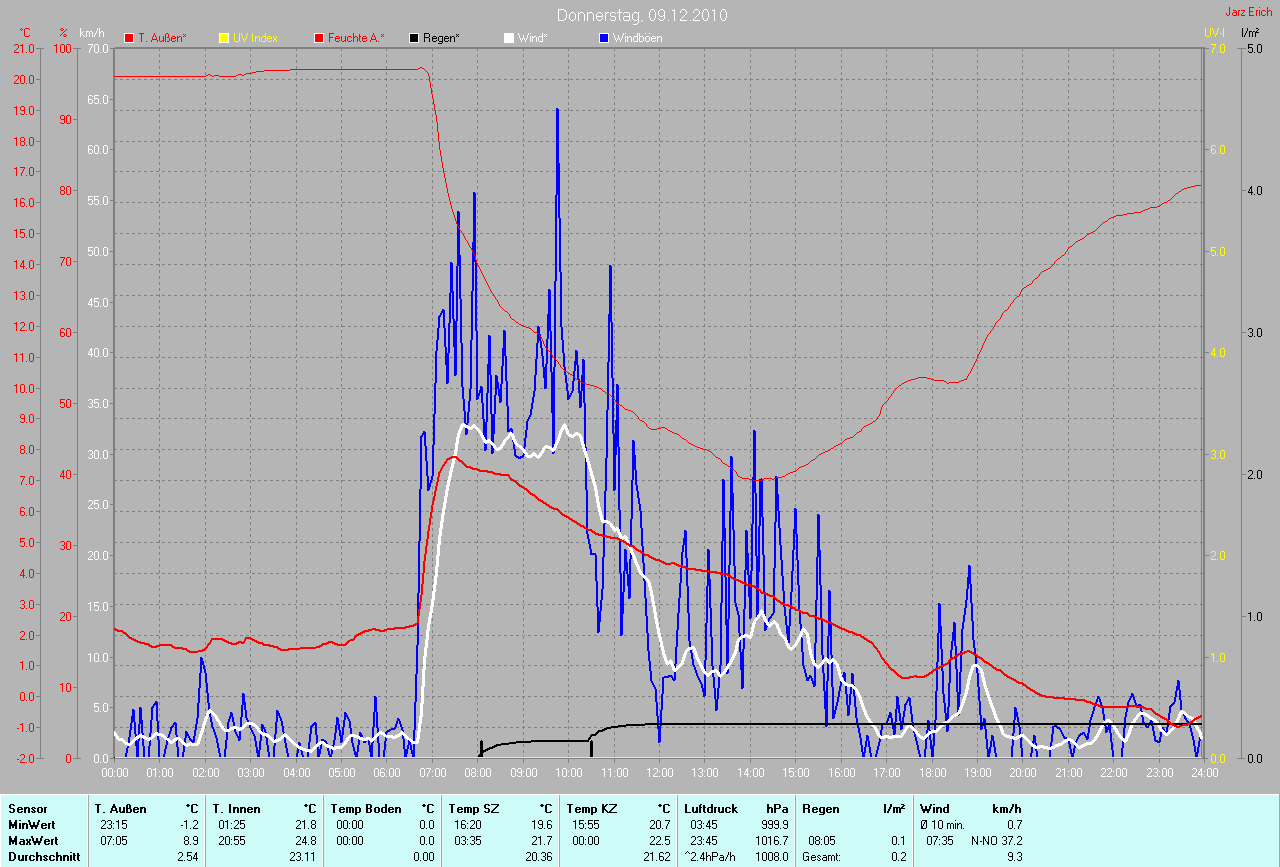This screenshot has height=867, width=1280.
Task: Select the '23.11' average indoor temperature
Action: click(304, 857)
